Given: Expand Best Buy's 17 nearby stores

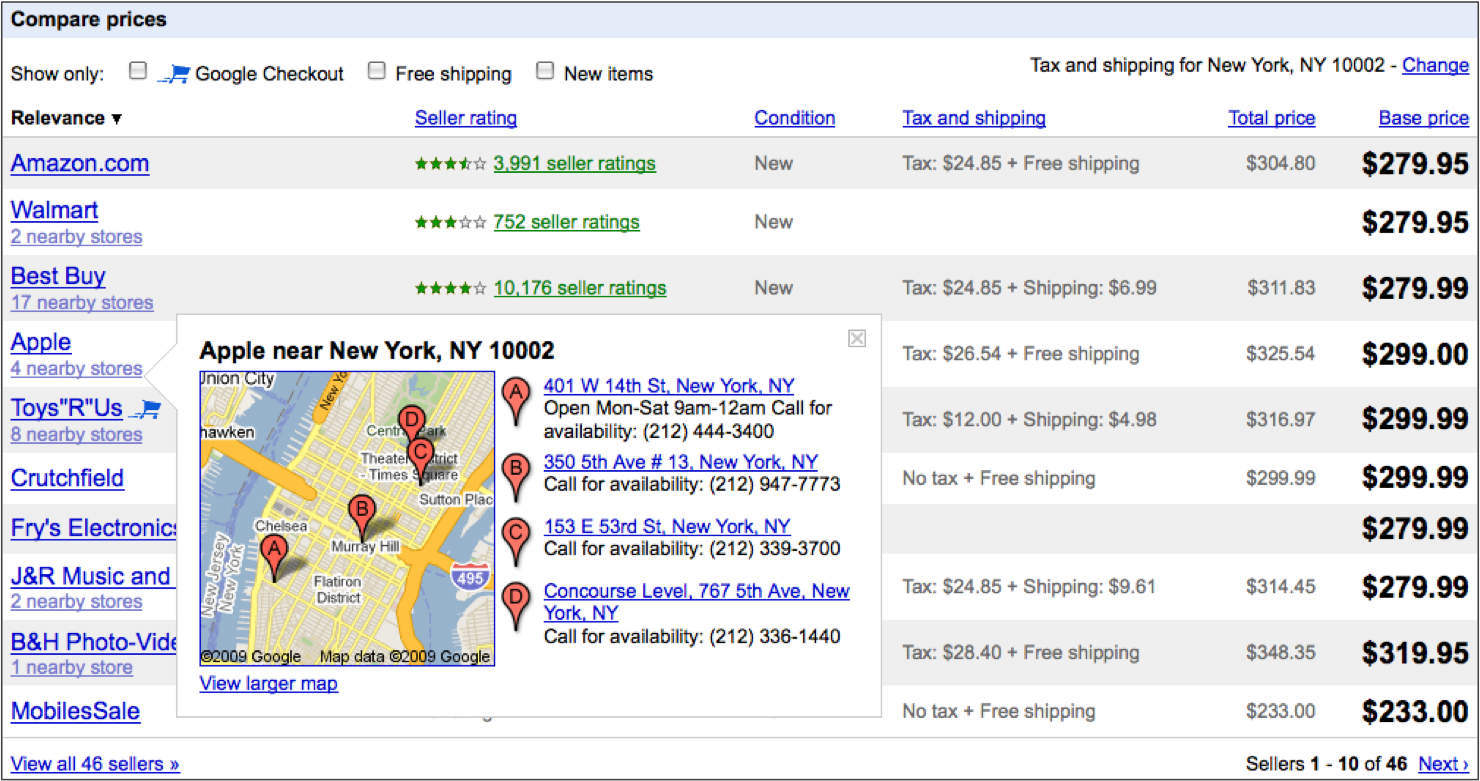Looking at the screenshot, I should pyautogui.click(x=82, y=302).
